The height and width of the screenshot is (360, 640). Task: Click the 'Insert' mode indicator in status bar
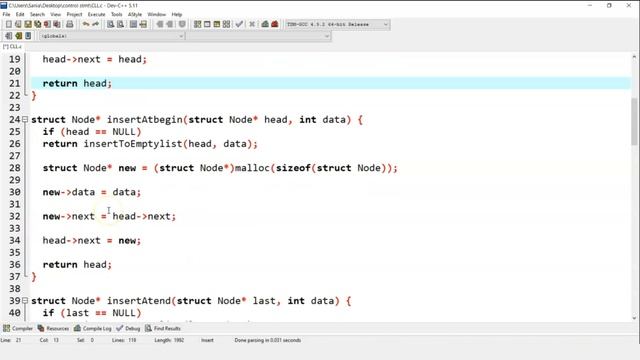[x=207, y=340]
